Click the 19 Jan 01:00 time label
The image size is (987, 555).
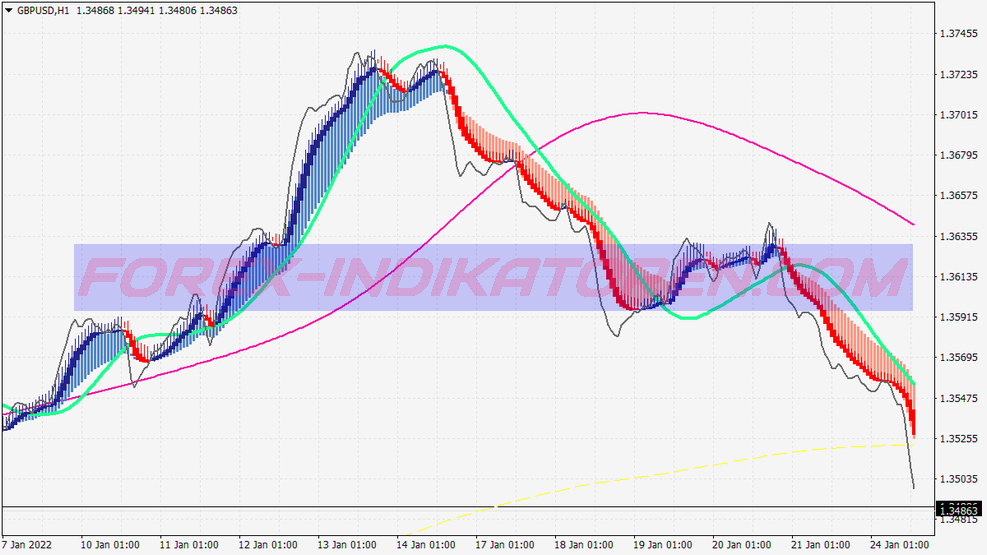[x=663, y=546]
